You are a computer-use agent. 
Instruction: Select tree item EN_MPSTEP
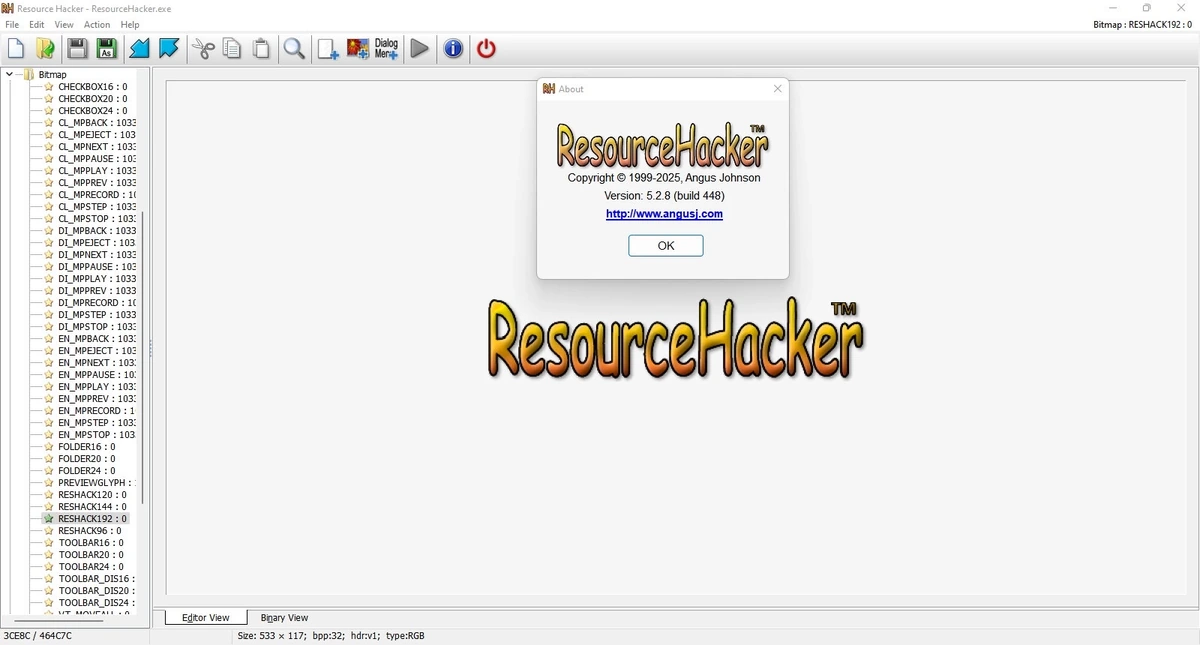point(97,423)
